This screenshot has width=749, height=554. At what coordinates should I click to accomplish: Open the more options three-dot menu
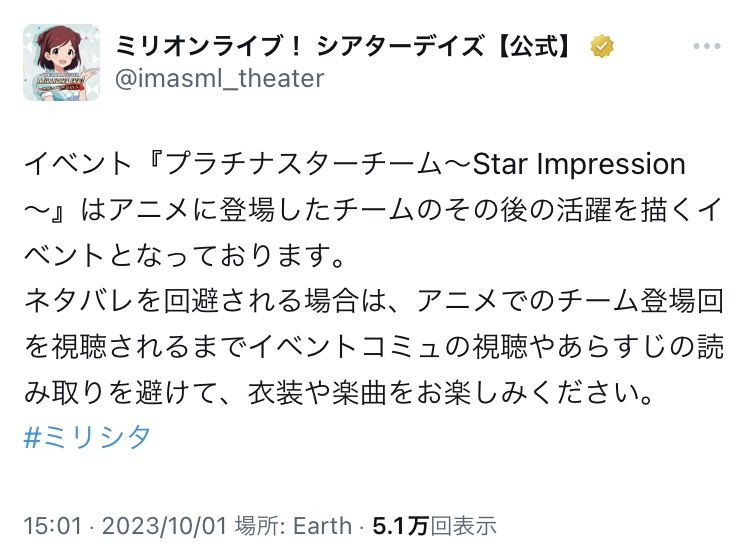click(707, 46)
